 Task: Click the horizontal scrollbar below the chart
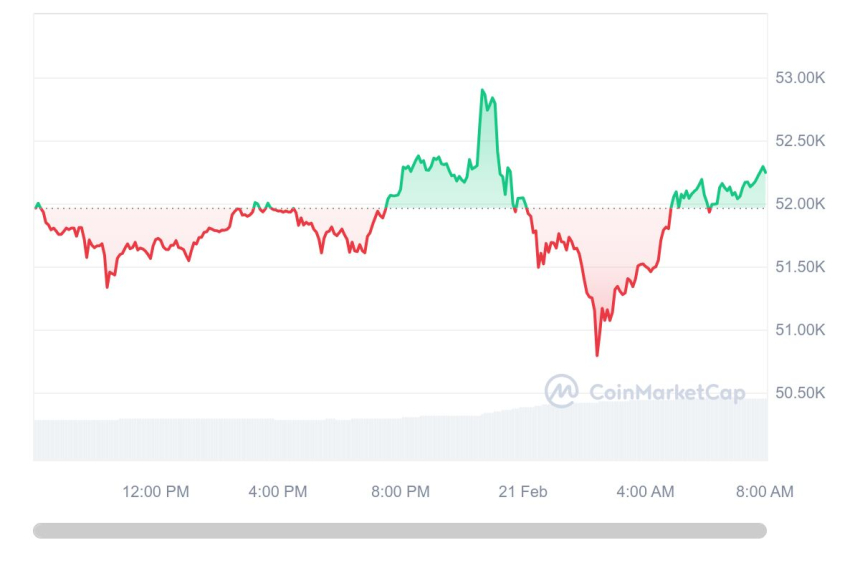400,530
